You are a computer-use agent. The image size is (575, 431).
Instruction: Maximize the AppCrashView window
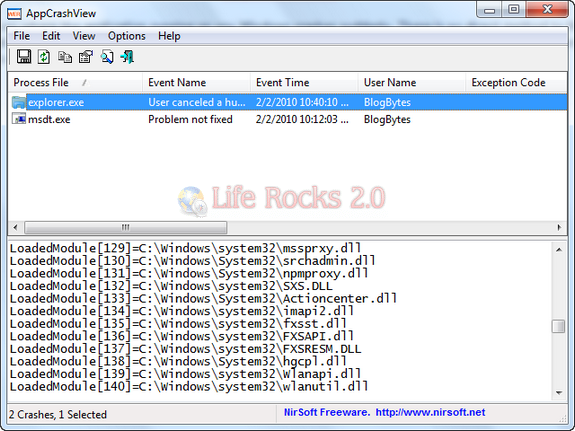coord(514,10)
